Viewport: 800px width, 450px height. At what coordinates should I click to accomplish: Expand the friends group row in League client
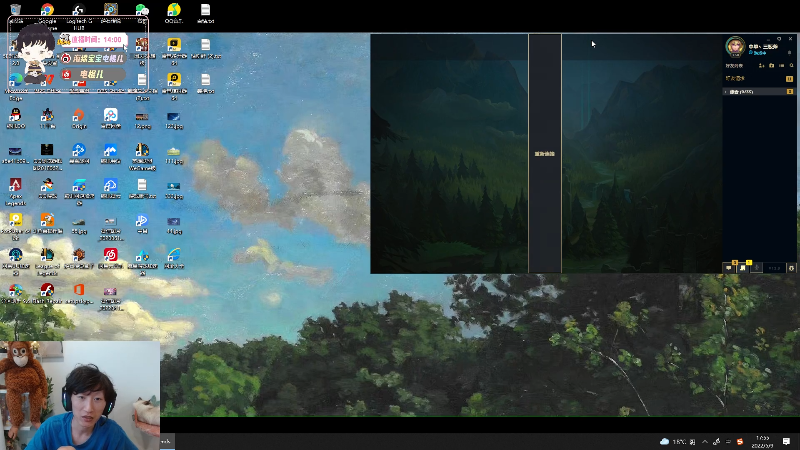pos(759,92)
